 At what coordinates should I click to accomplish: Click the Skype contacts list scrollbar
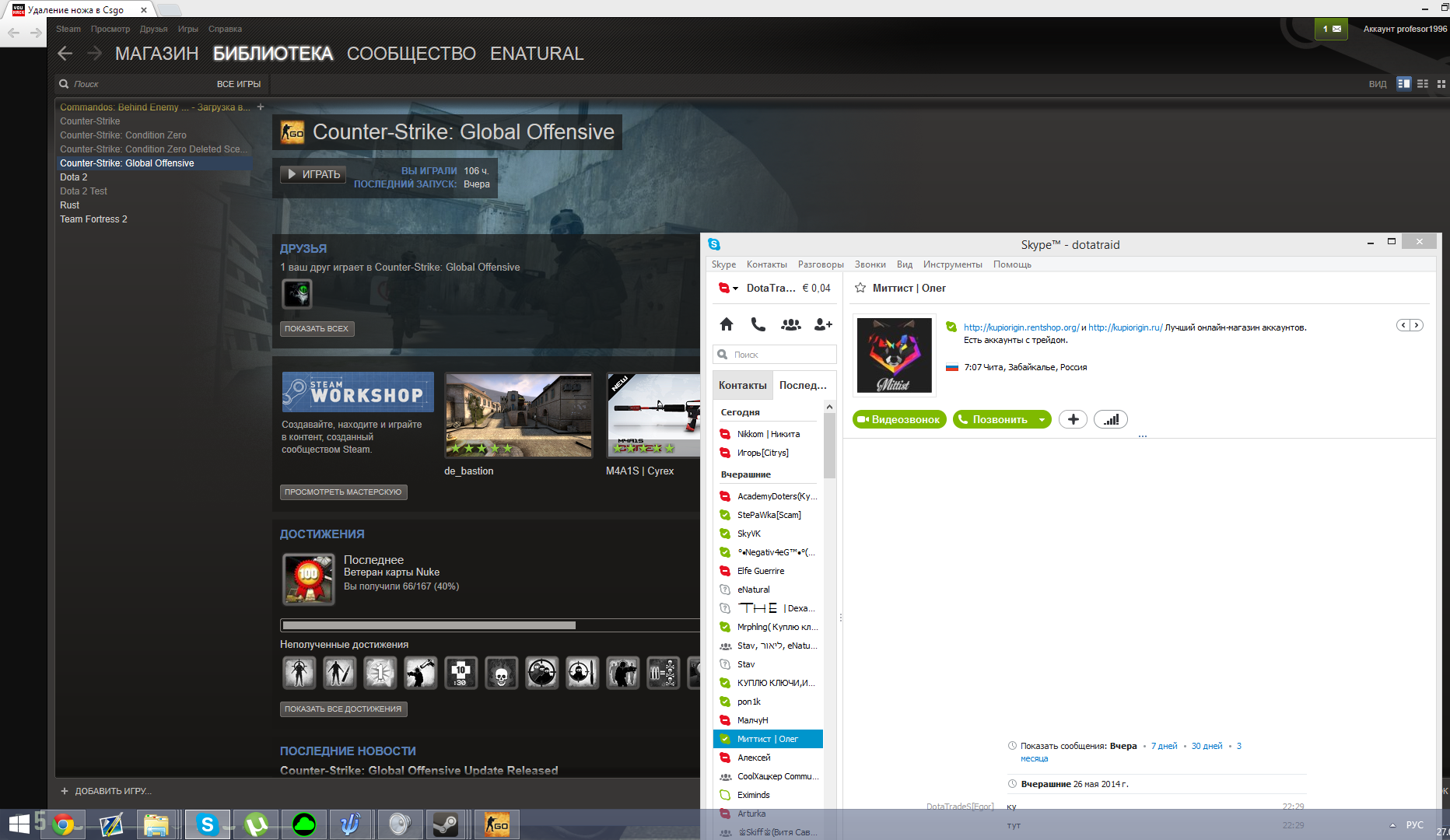click(x=829, y=446)
